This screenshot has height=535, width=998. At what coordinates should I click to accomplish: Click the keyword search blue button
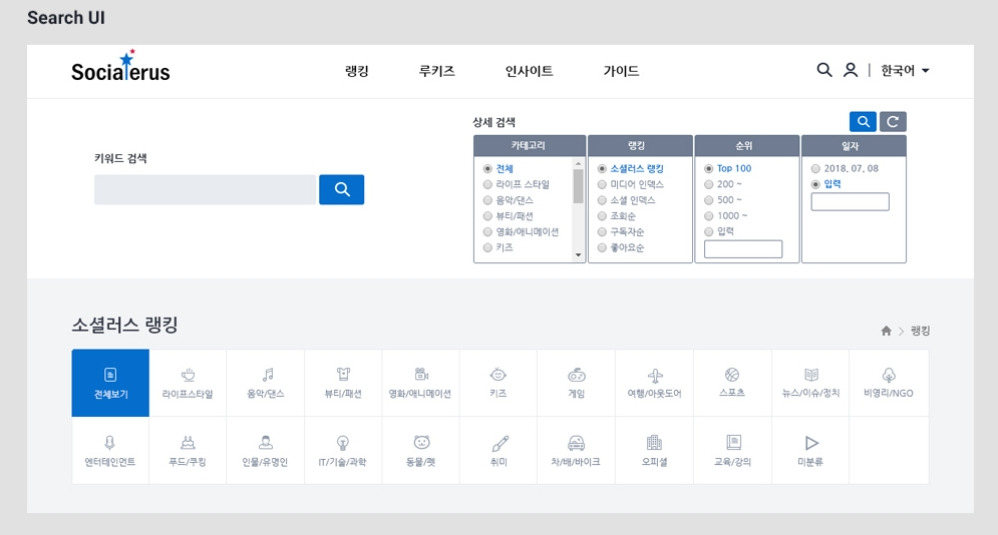(342, 190)
